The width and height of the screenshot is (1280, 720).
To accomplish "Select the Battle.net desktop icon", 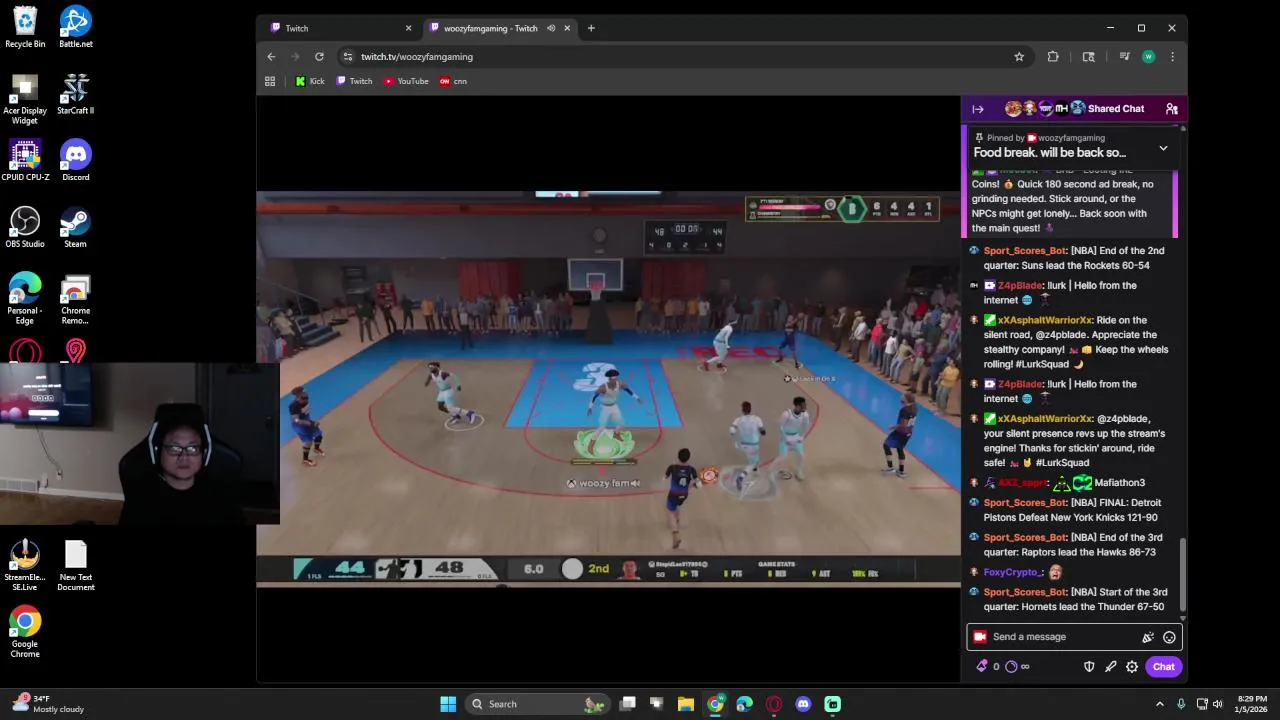I will coord(76,27).
